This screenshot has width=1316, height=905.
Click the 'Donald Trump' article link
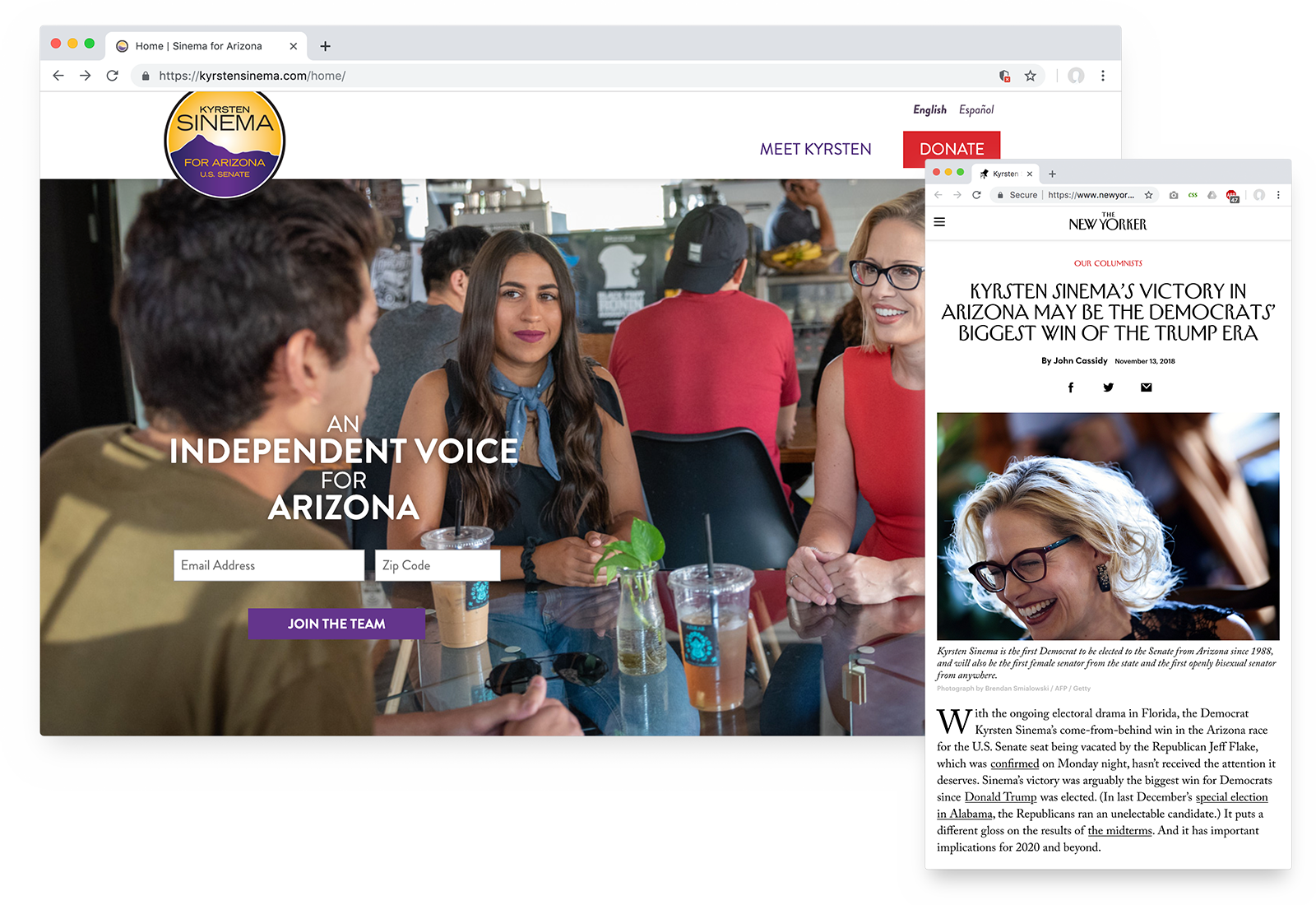coord(1000,797)
